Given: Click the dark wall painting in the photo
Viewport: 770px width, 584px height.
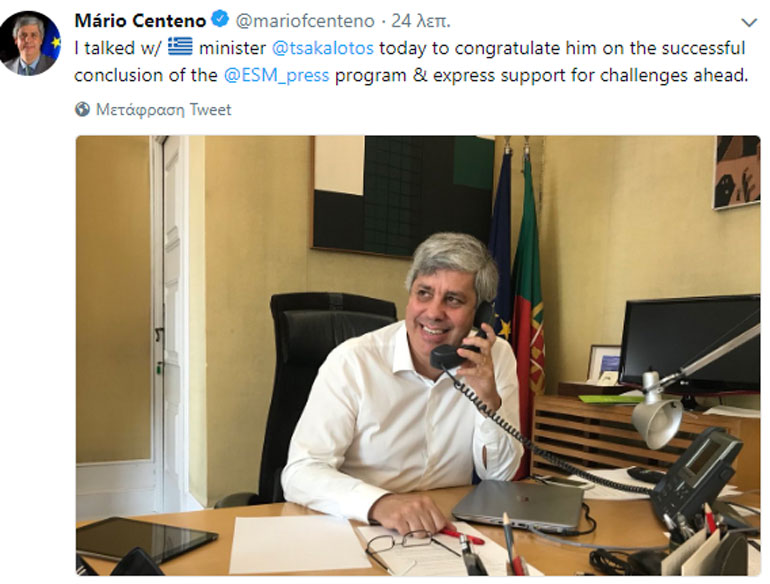Looking at the screenshot, I should pos(404,195).
